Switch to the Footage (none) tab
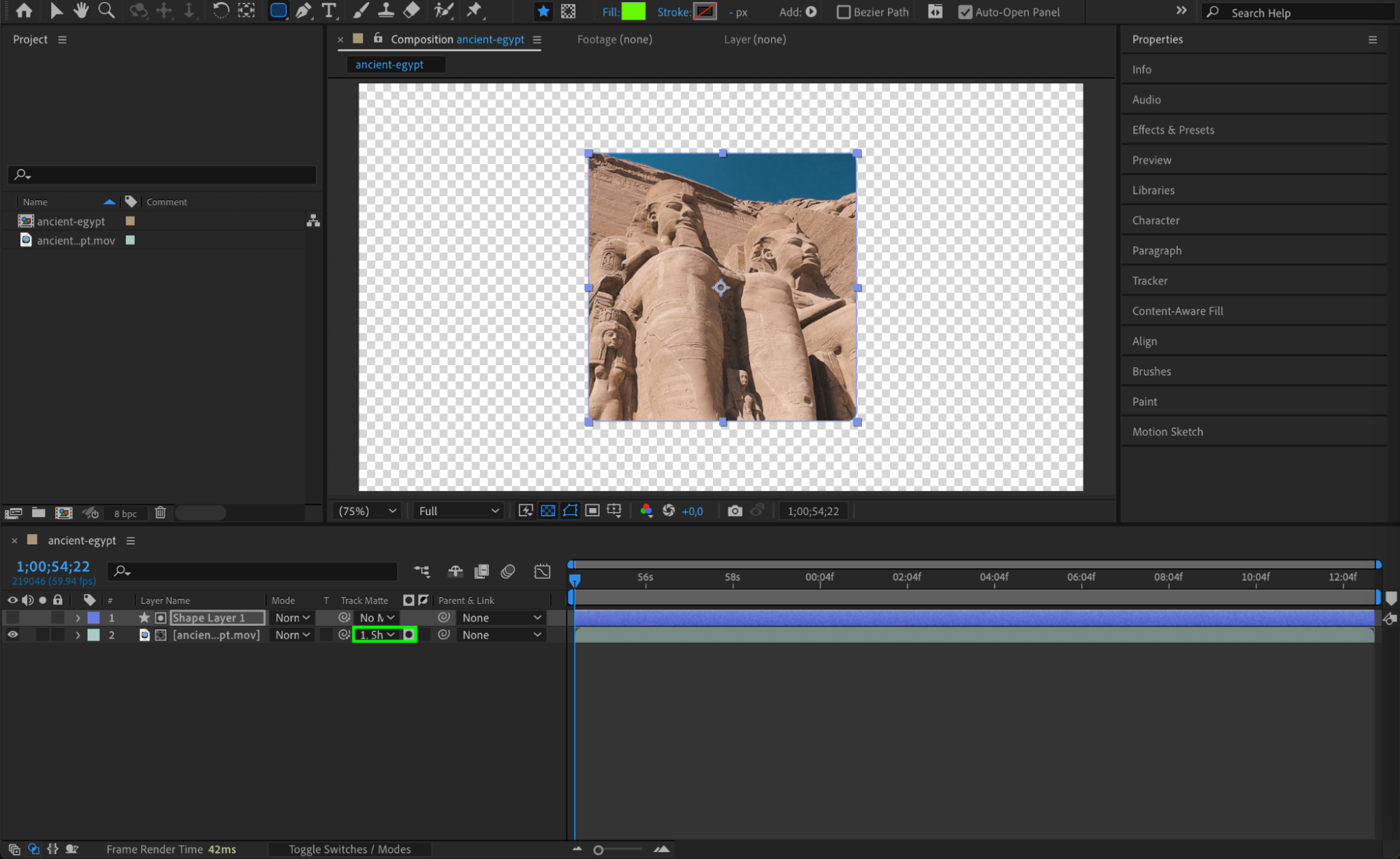 614,39
